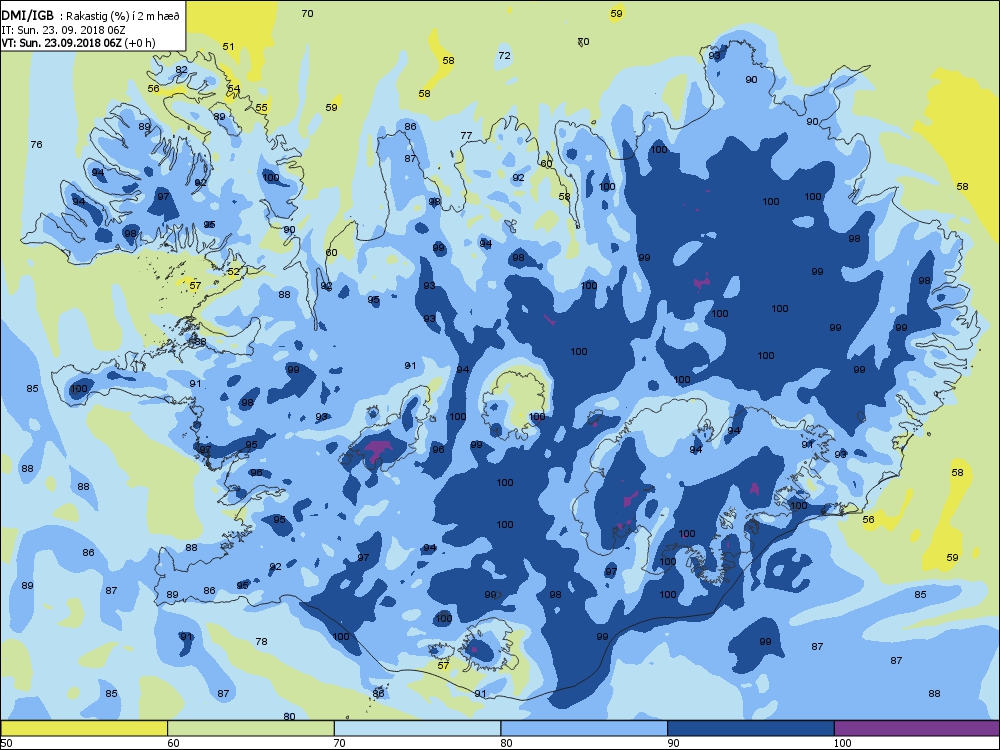The width and height of the screenshot is (1000, 750).
Task: Select the medium blue 80–90 legend swatch
Action: (x=584, y=728)
